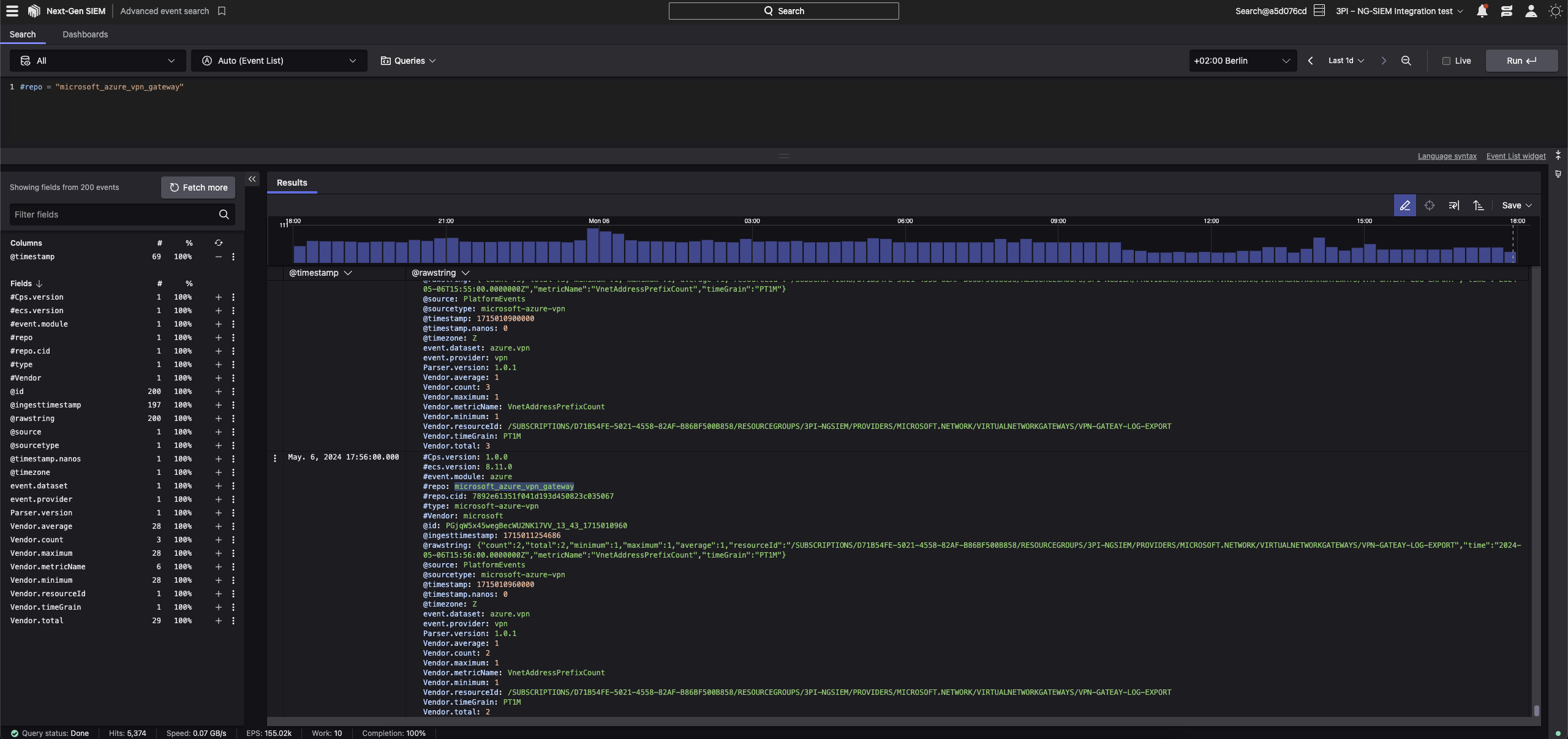Screen dimensions: 1568x739
Task: Click the results vertical scrollbar thumb
Action: click(x=1536, y=710)
